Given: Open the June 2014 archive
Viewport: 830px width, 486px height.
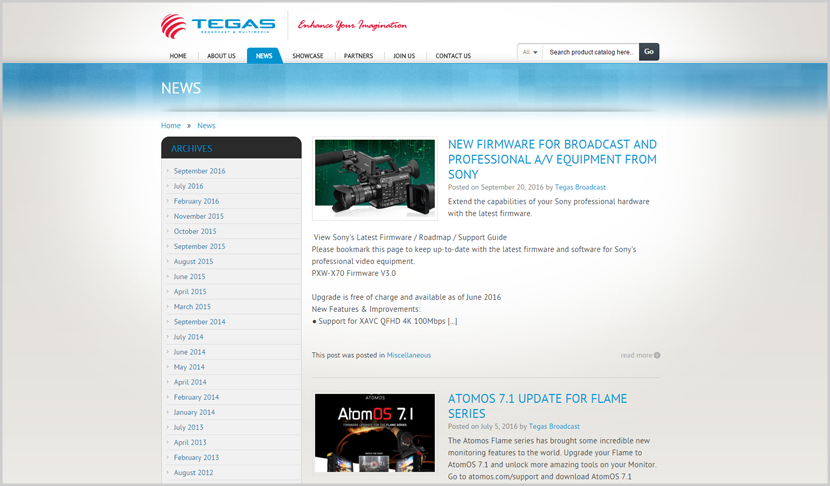Looking at the screenshot, I should (189, 352).
